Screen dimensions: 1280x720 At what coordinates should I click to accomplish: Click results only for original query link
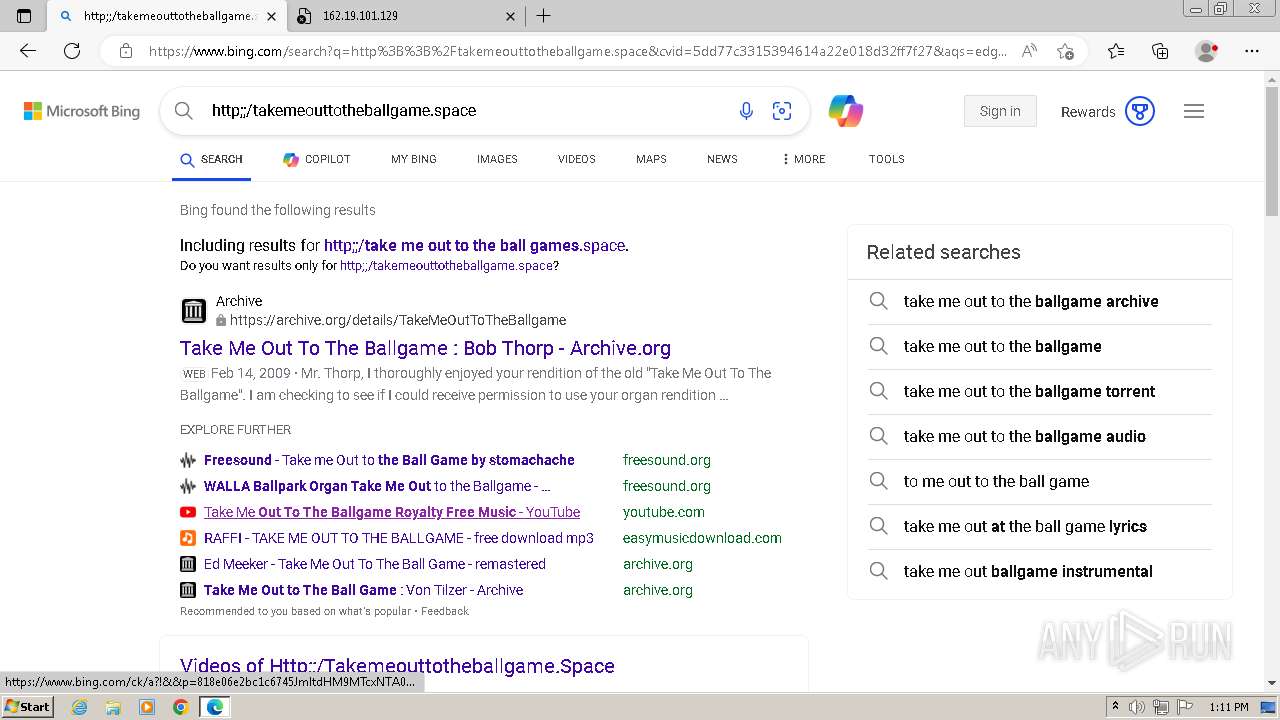tap(446, 266)
